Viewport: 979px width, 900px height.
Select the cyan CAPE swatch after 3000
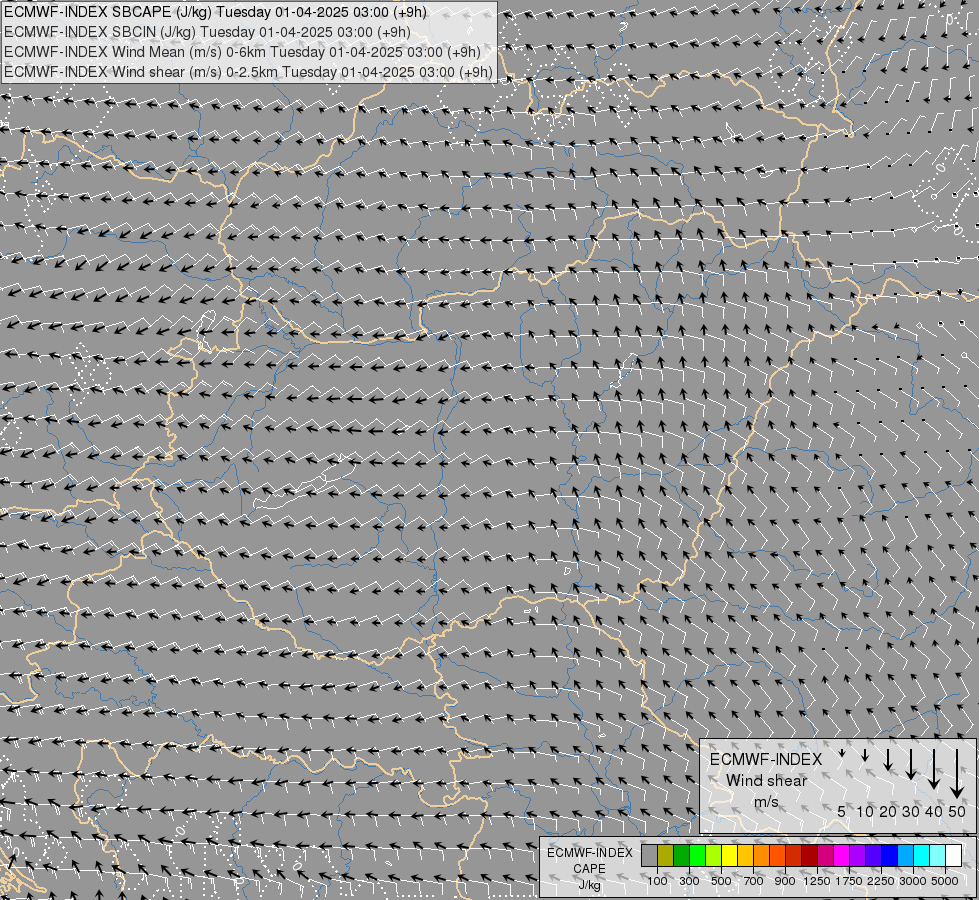(922, 855)
